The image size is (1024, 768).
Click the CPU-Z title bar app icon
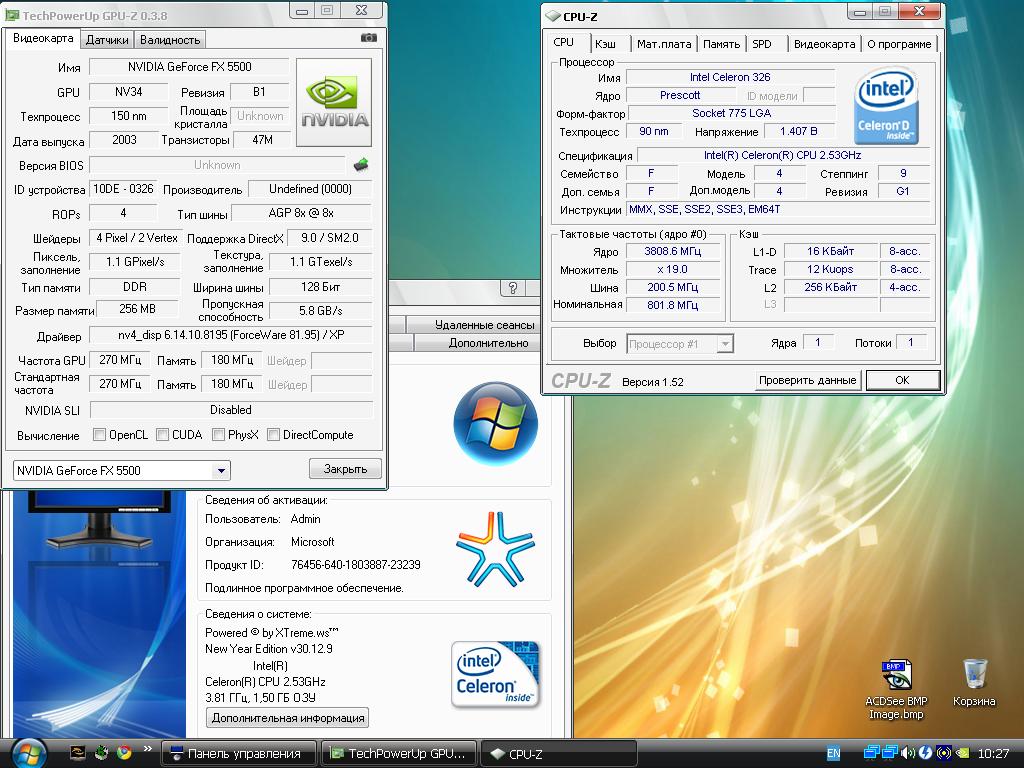click(x=553, y=16)
